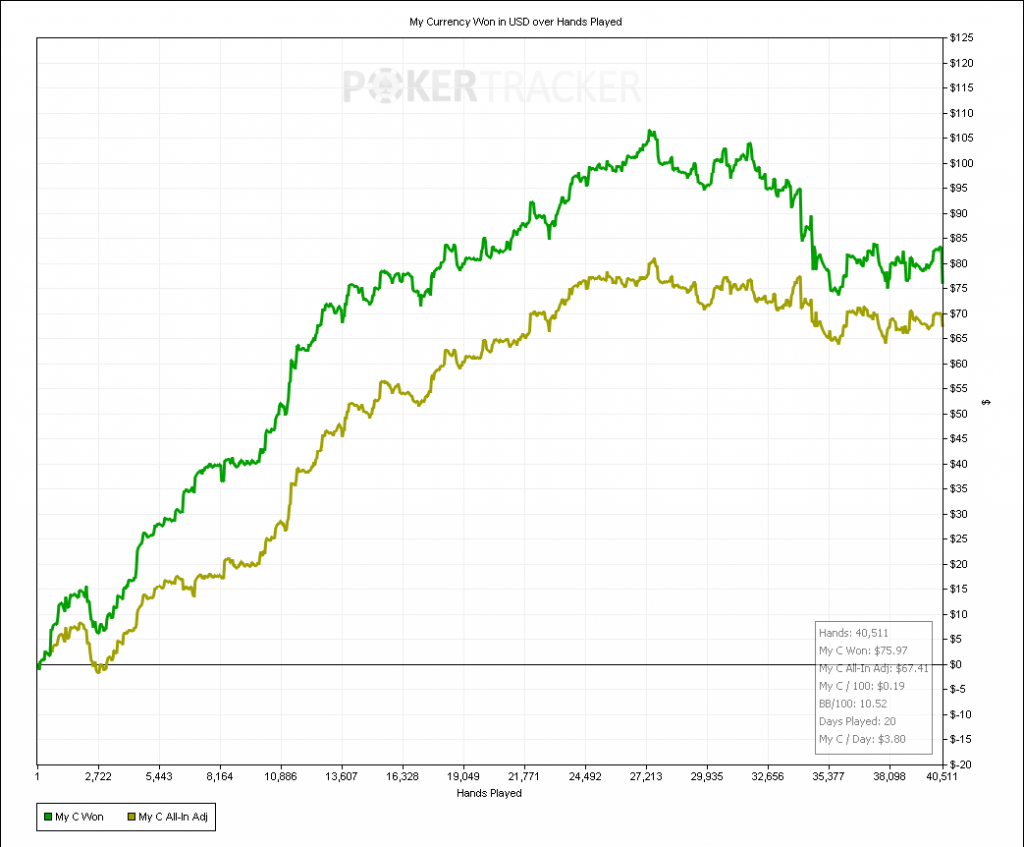Click the y-axis tick label "$55"
Screen dimensions: 1024x847
tap(959, 389)
